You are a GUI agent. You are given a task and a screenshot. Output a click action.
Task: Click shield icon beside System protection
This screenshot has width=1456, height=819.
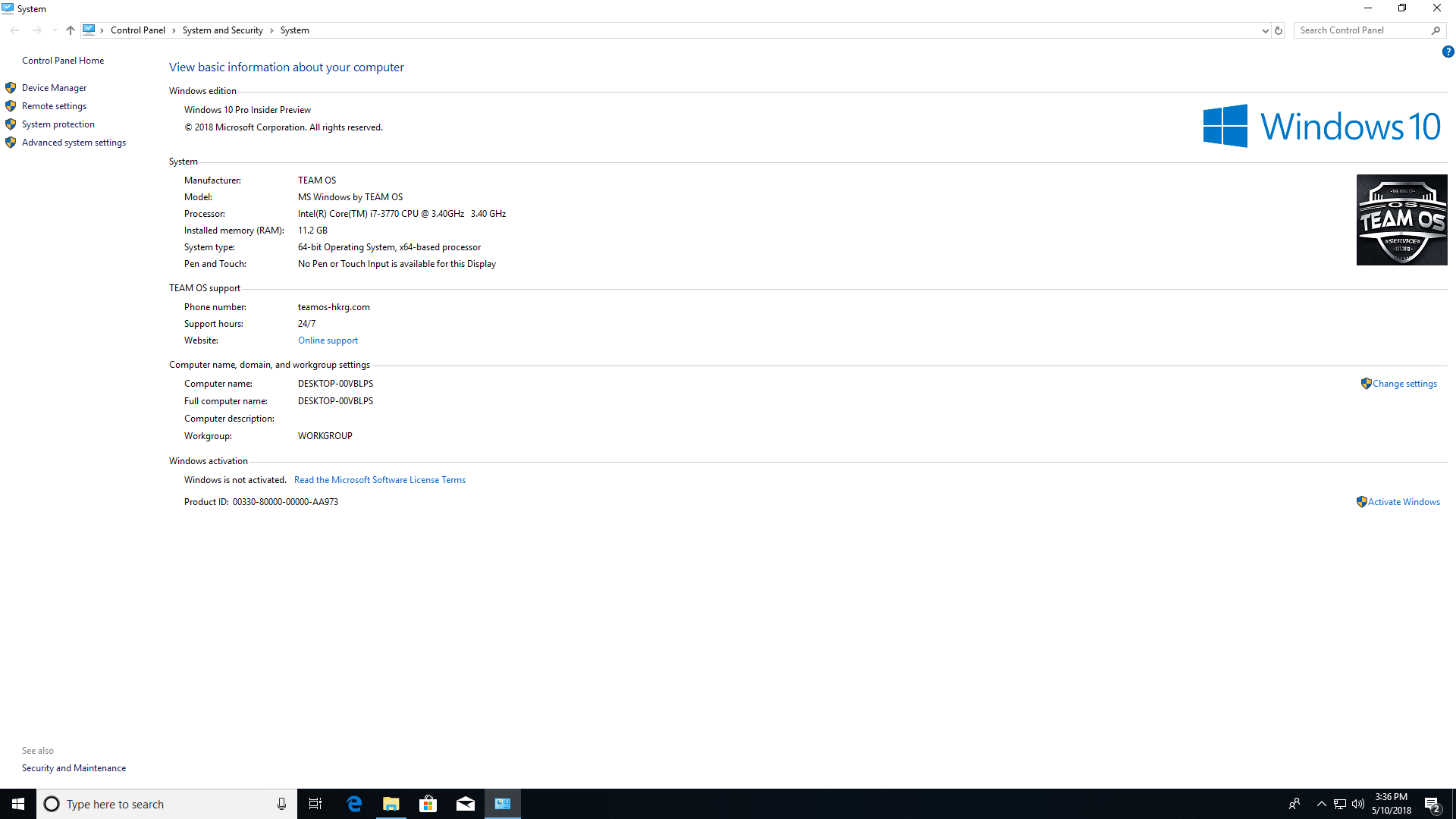[x=11, y=124]
